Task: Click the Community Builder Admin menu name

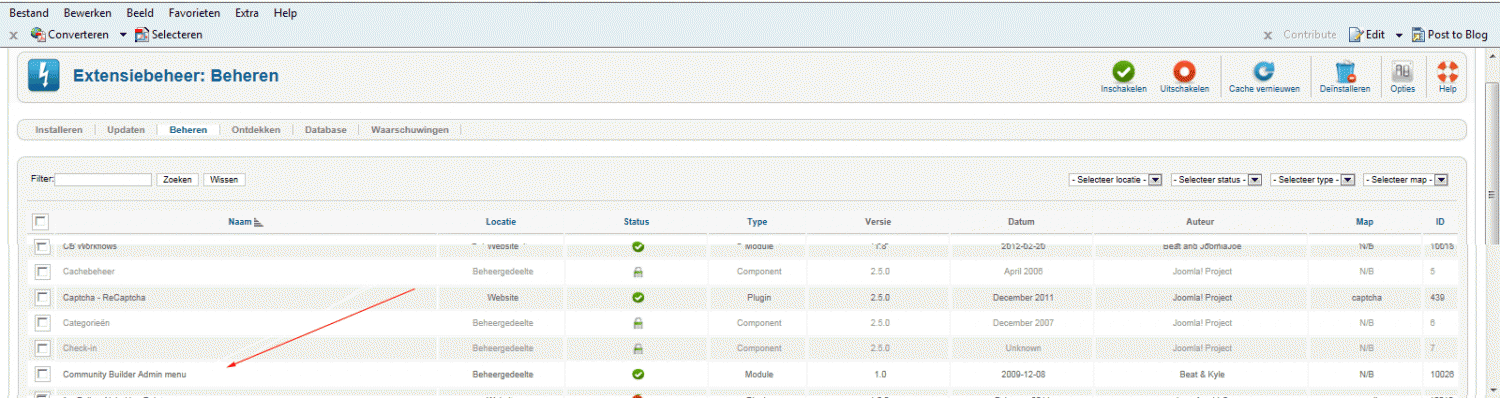Action: pos(124,374)
